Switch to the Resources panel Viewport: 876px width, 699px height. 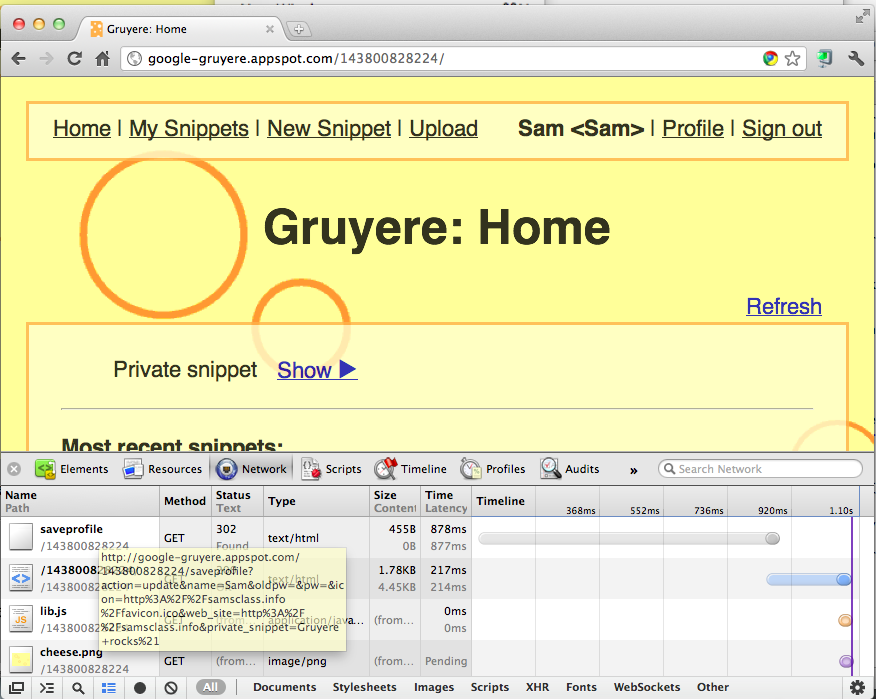(163, 469)
